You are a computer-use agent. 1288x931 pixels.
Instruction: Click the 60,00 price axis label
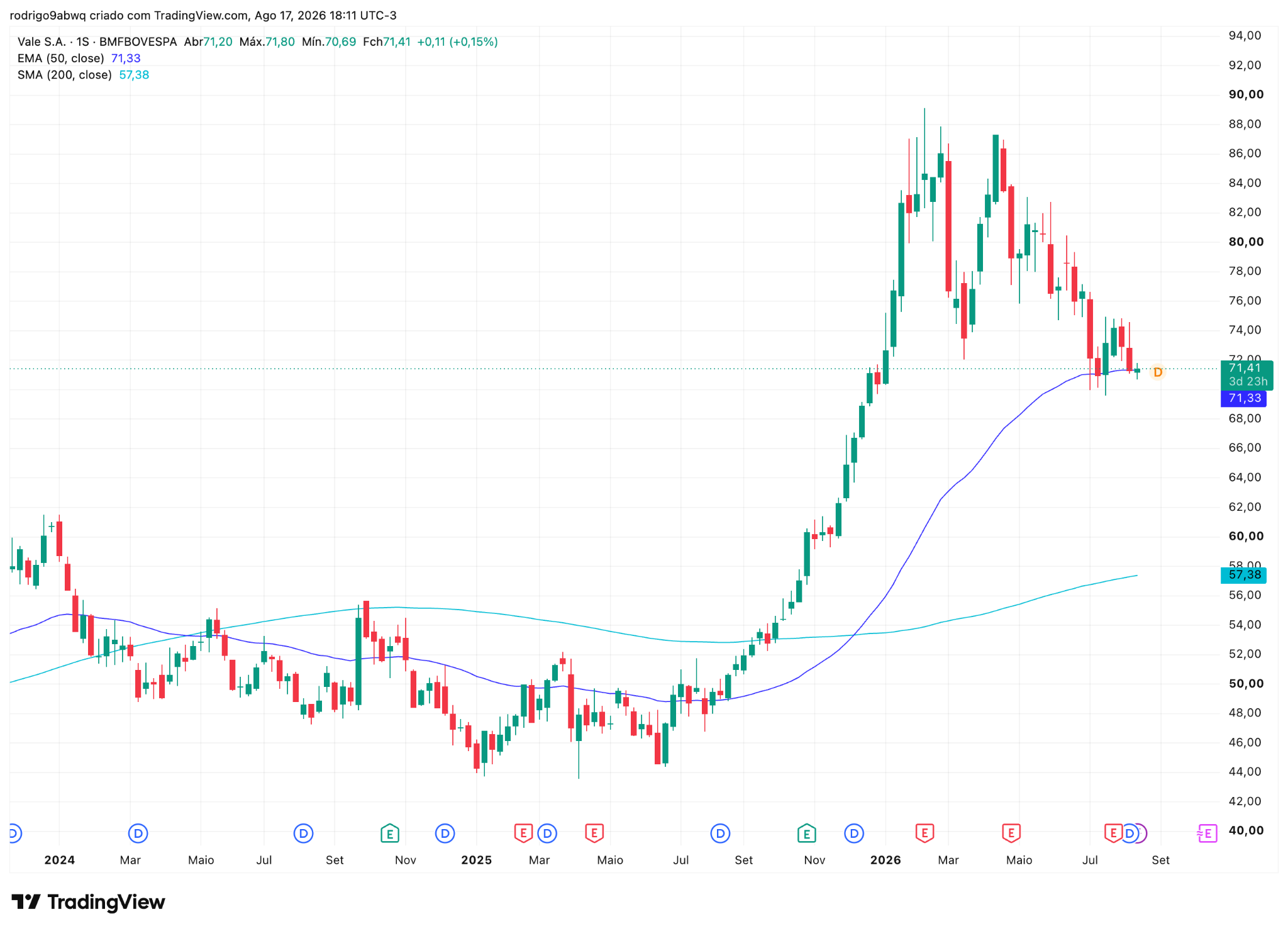click(1246, 536)
